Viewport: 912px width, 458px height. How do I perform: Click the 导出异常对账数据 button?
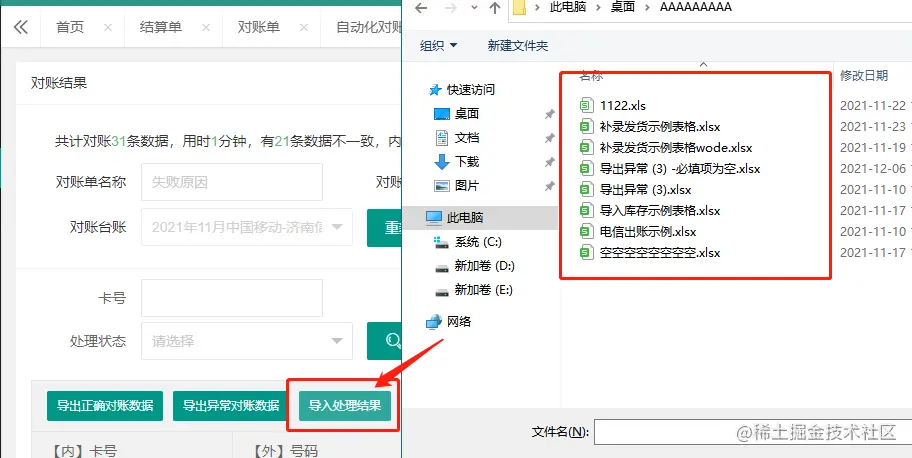point(231,406)
